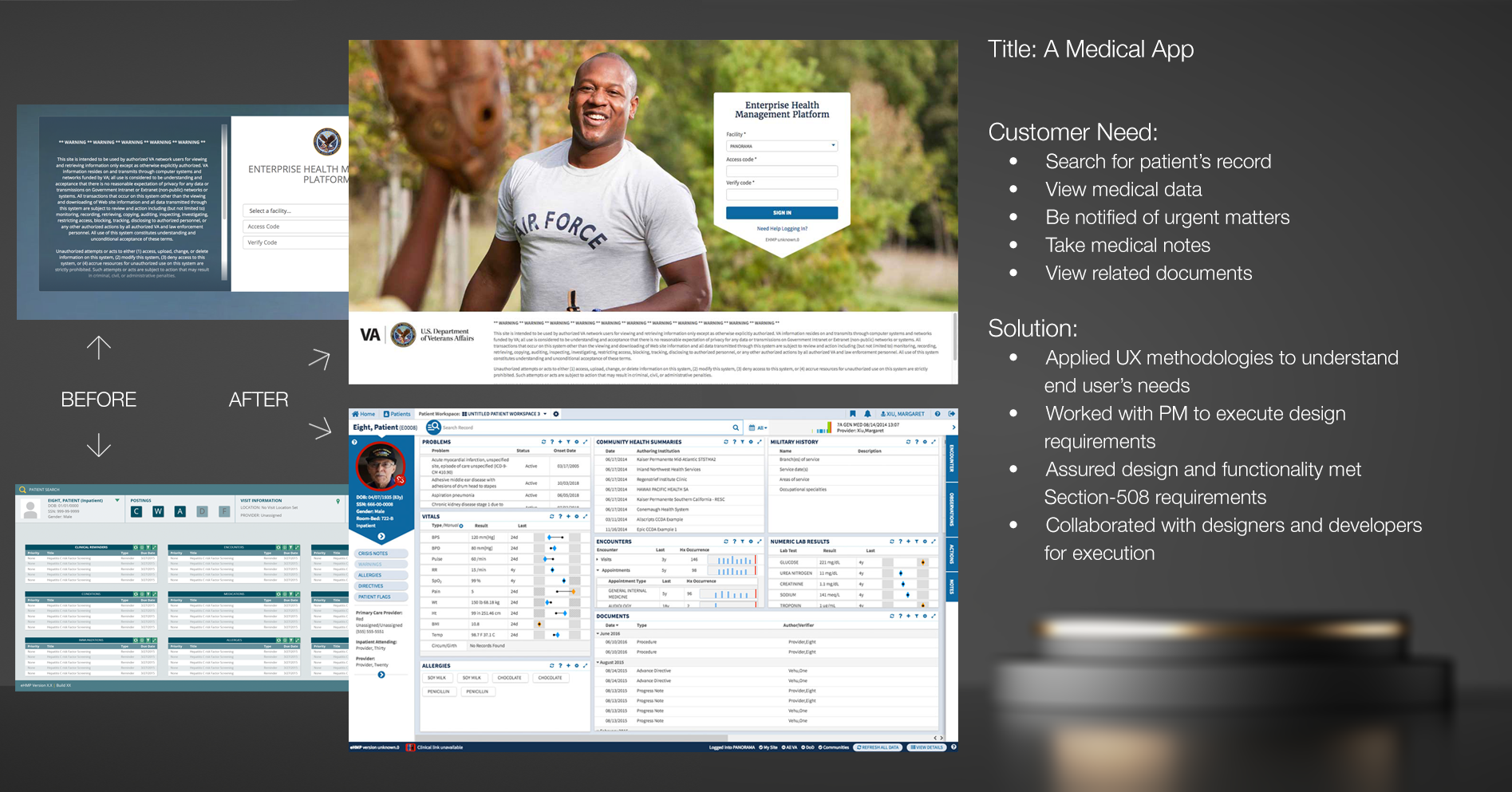Click the patient photo thumbnail
Viewport: 1512px width, 792px height.
pos(381,466)
